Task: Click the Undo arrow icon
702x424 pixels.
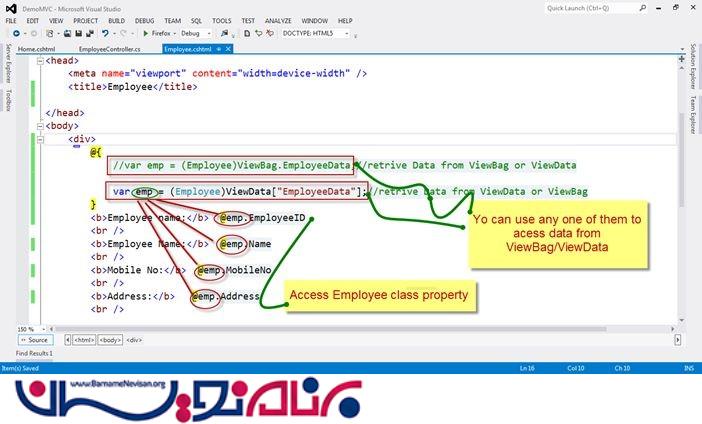Action: point(105,33)
